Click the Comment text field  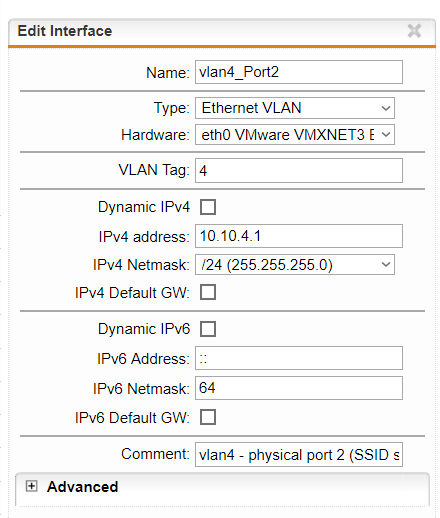(x=299, y=455)
